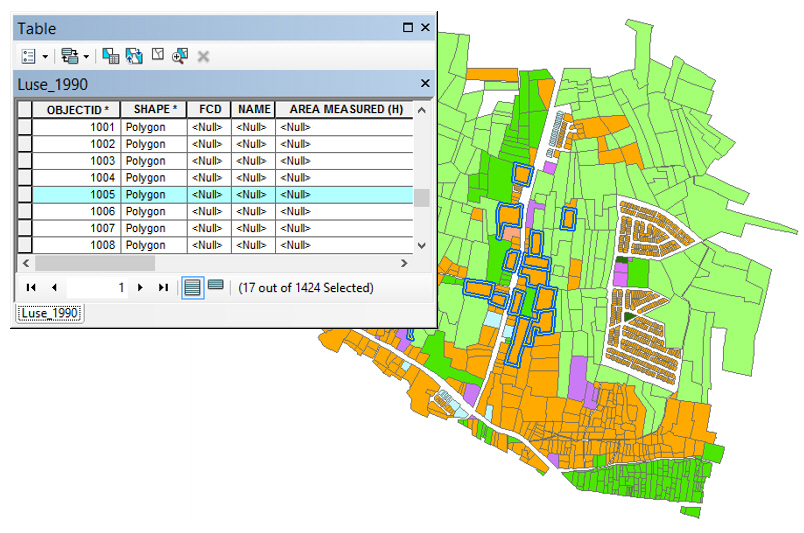
Task: Click the Select By Attributes icon
Action: pos(110,56)
